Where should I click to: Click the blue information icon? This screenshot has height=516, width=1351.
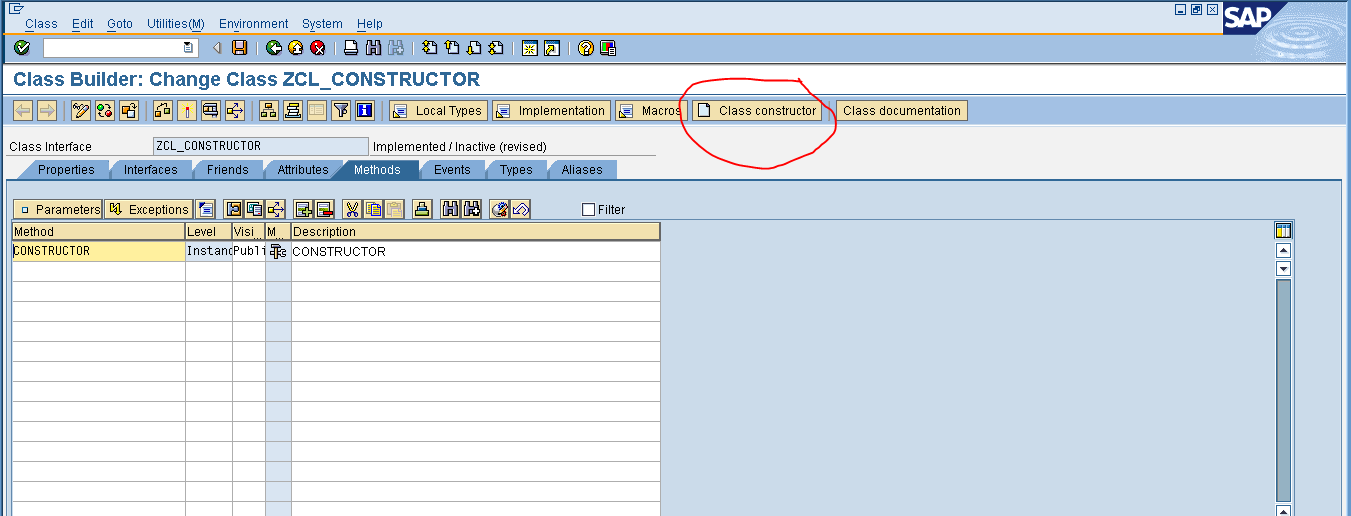(x=365, y=110)
